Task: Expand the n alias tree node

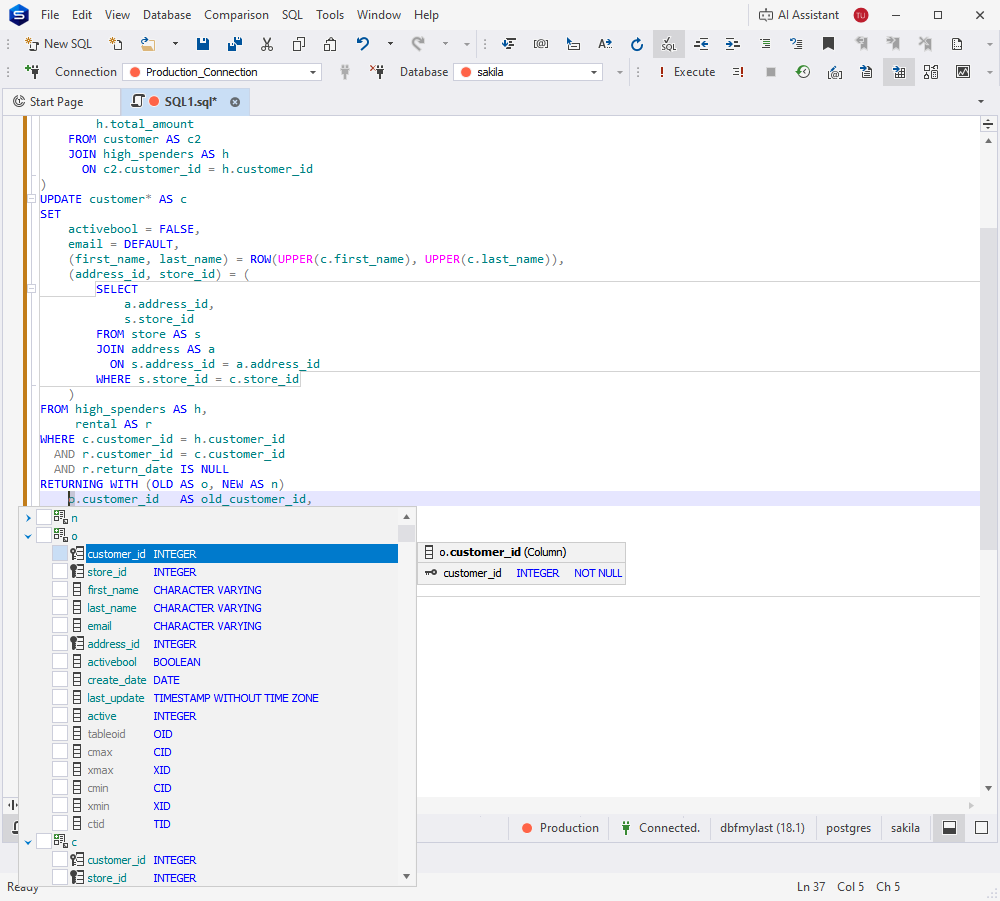Action: pos(28,518)
